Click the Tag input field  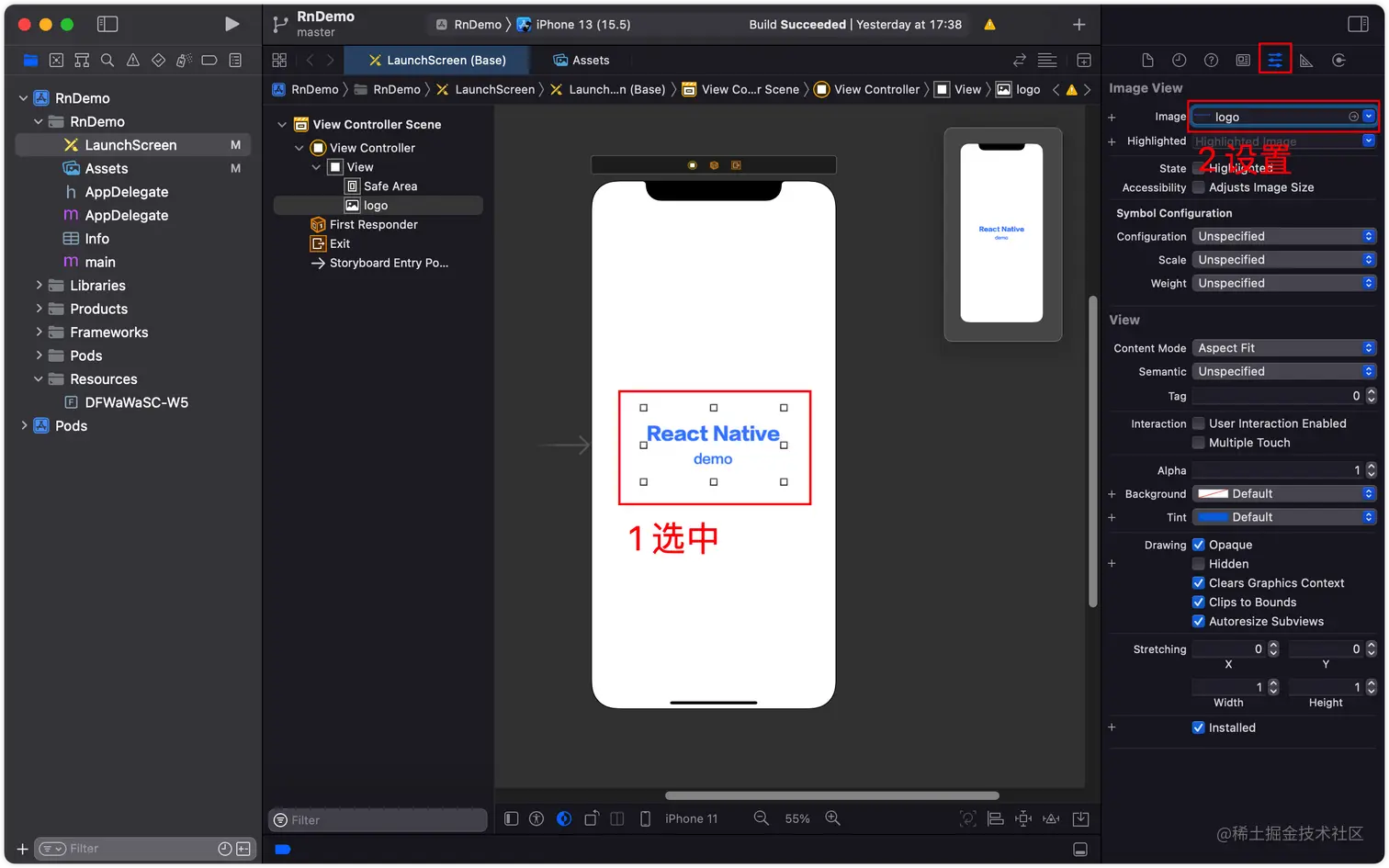(x=1278, y=396)
